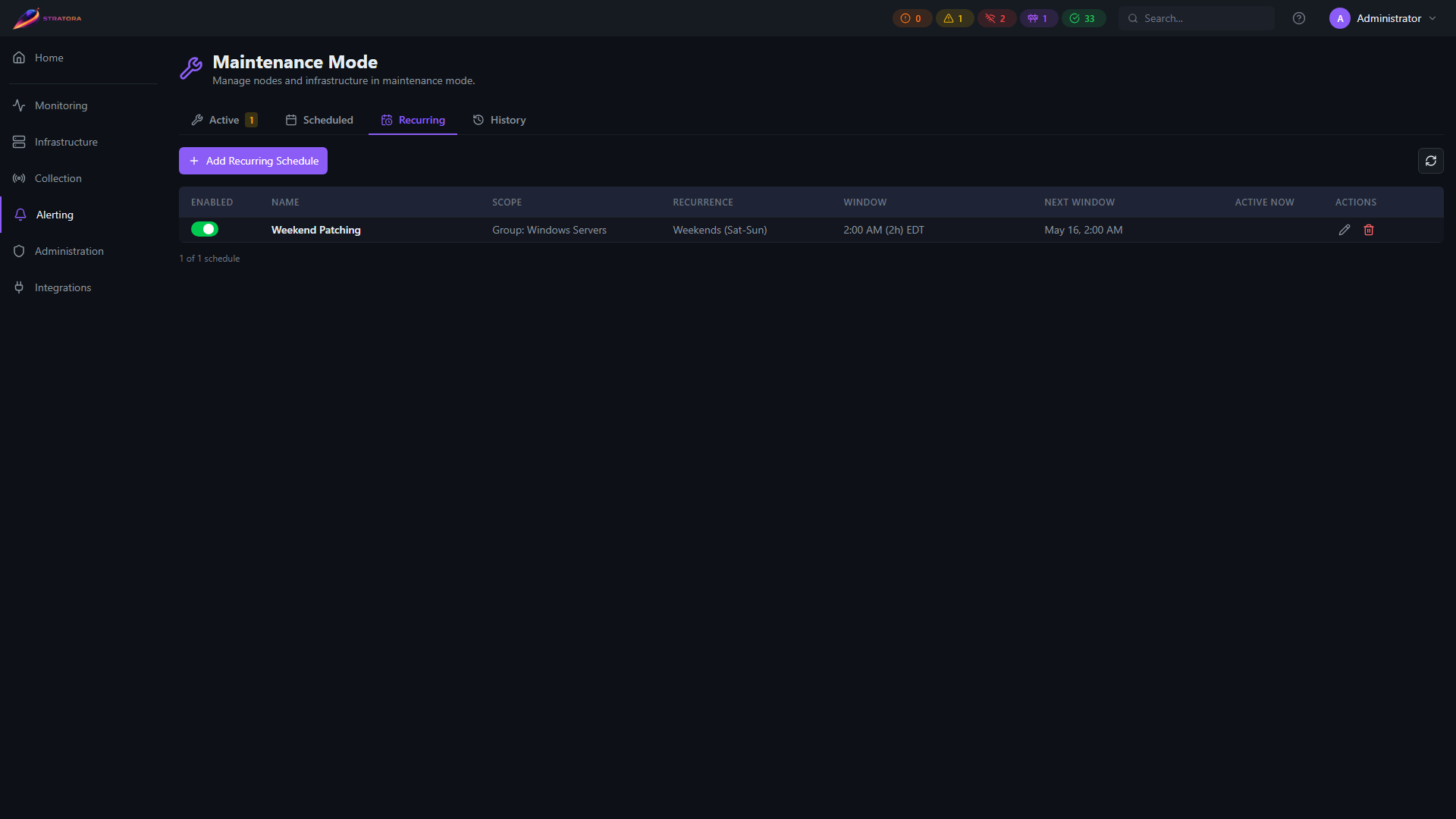The height and width of the screenshot is (819, 1456).
Task: Switch to the History tab
Action: [x=499, y=120]
